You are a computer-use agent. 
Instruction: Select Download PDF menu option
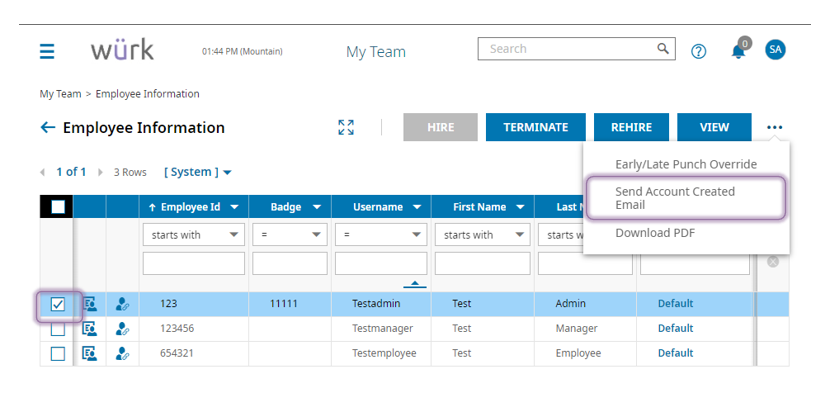(655, 233)
